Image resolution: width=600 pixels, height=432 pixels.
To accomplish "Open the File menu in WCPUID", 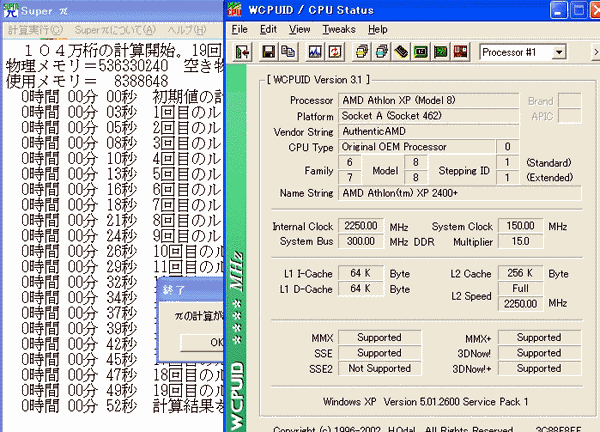I will [x=240, y=29].
